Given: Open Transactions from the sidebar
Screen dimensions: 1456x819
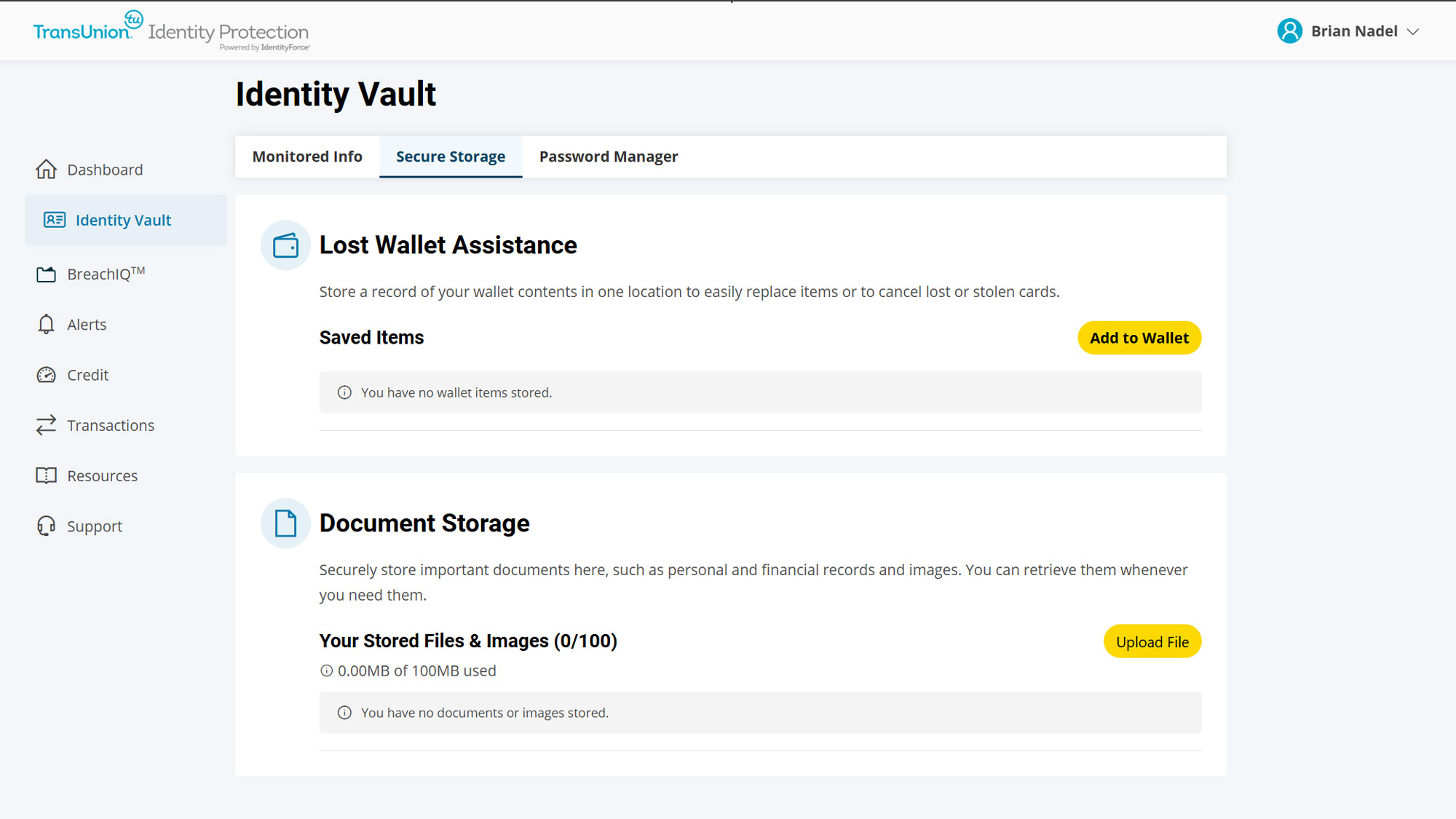Looking at the screenshot, I should pos(111,426).
